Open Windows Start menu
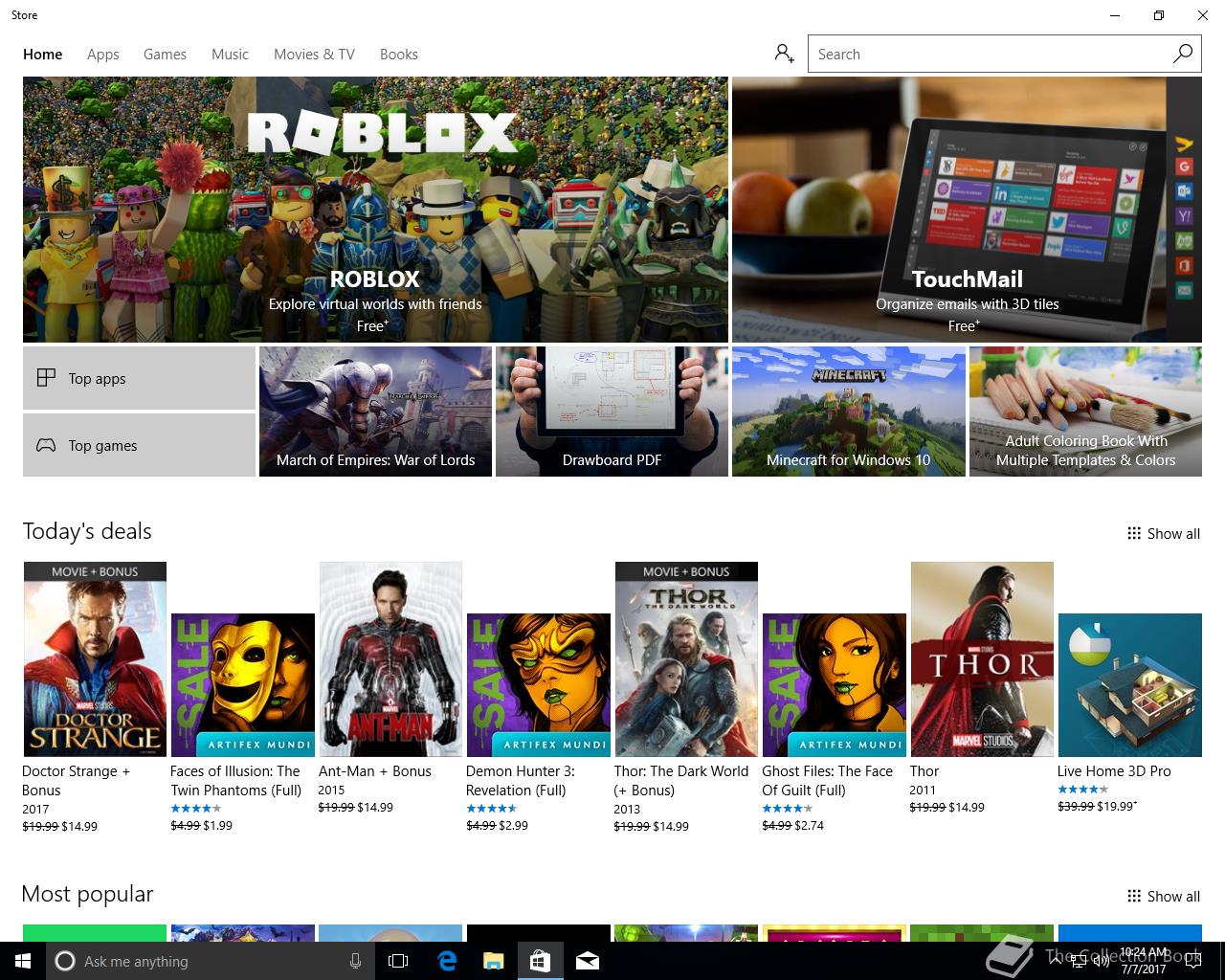 23,961
